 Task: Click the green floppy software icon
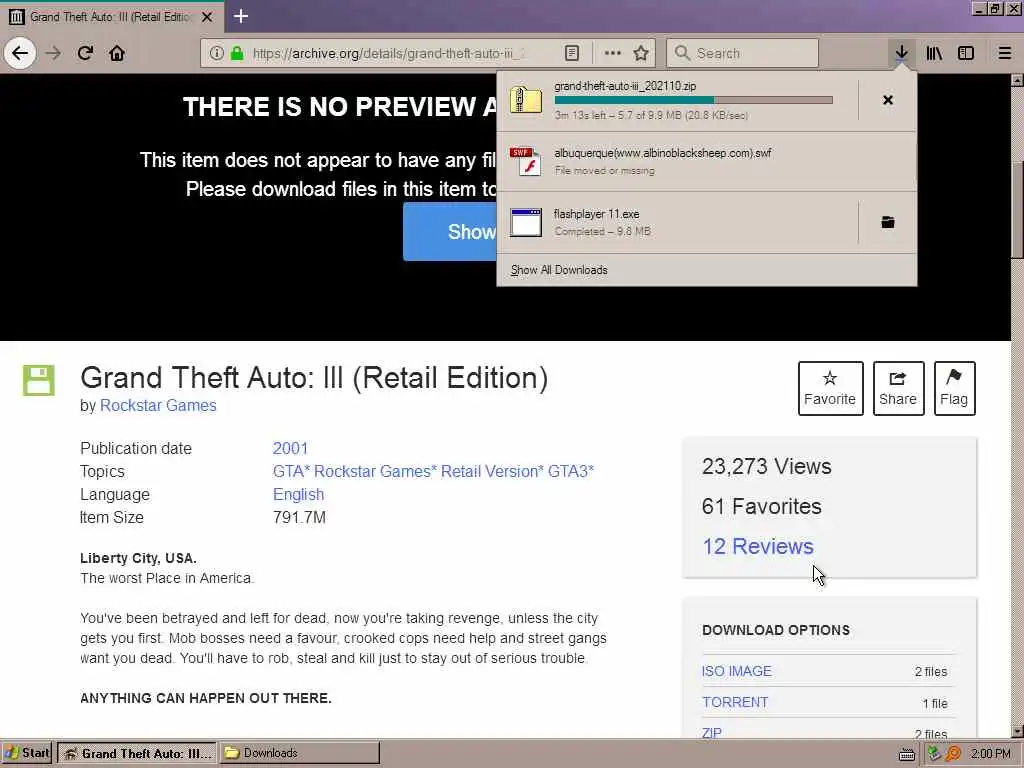(x=39, y=380)
